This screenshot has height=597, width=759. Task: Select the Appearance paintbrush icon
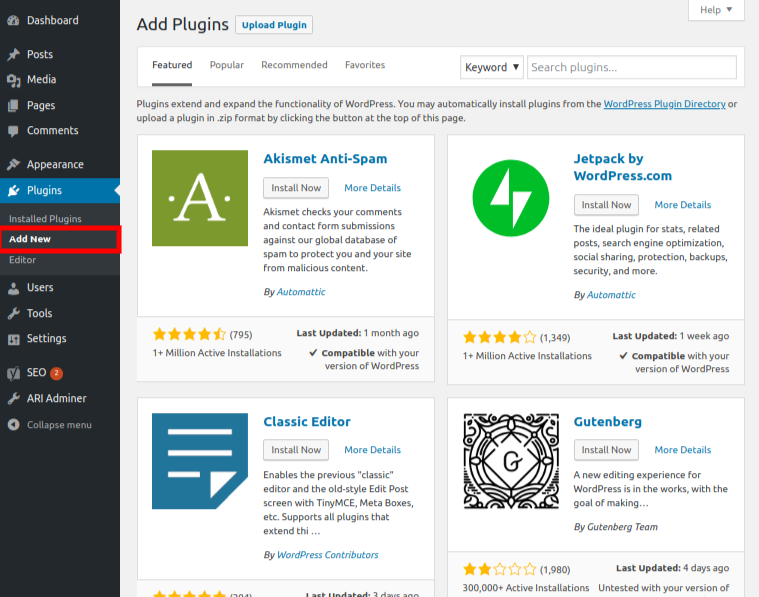click(14, 165)
